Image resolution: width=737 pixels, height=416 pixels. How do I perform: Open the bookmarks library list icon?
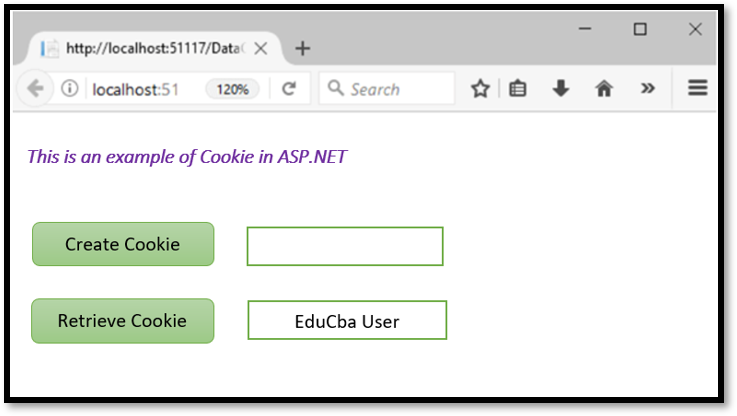[517, 89]
